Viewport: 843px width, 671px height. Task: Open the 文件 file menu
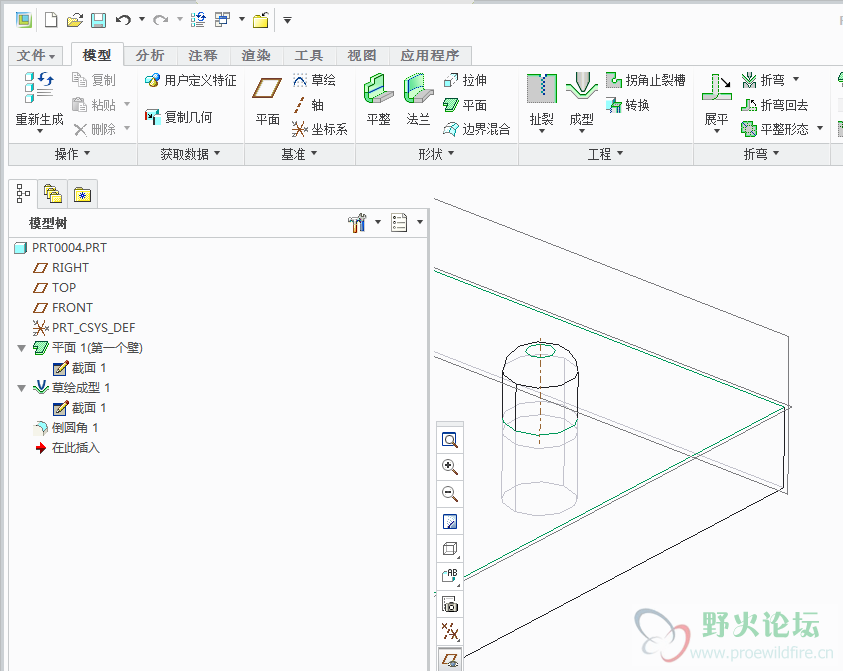click(36, 55)
